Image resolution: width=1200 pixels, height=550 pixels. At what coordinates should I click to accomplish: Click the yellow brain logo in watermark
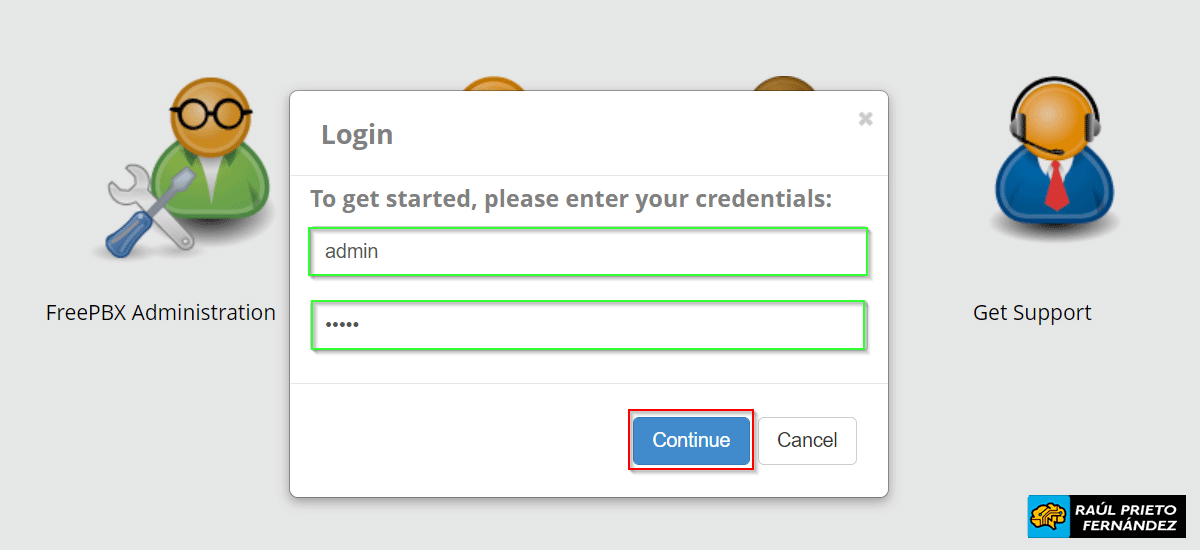coord(1049,517)
